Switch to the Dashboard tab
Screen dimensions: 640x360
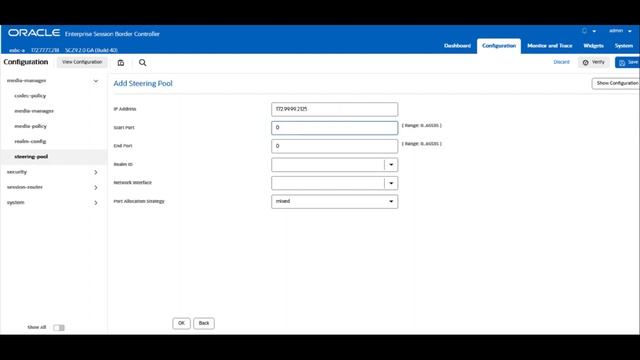pos(457,46)
